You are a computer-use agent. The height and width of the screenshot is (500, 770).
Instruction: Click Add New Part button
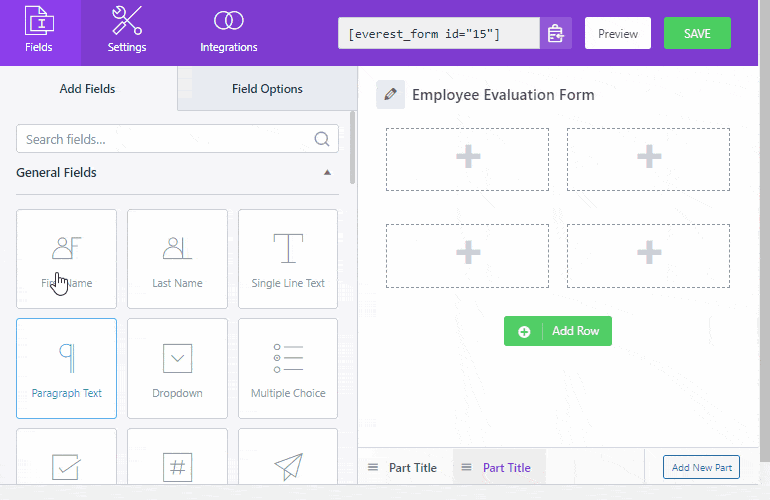pos(701,467)
